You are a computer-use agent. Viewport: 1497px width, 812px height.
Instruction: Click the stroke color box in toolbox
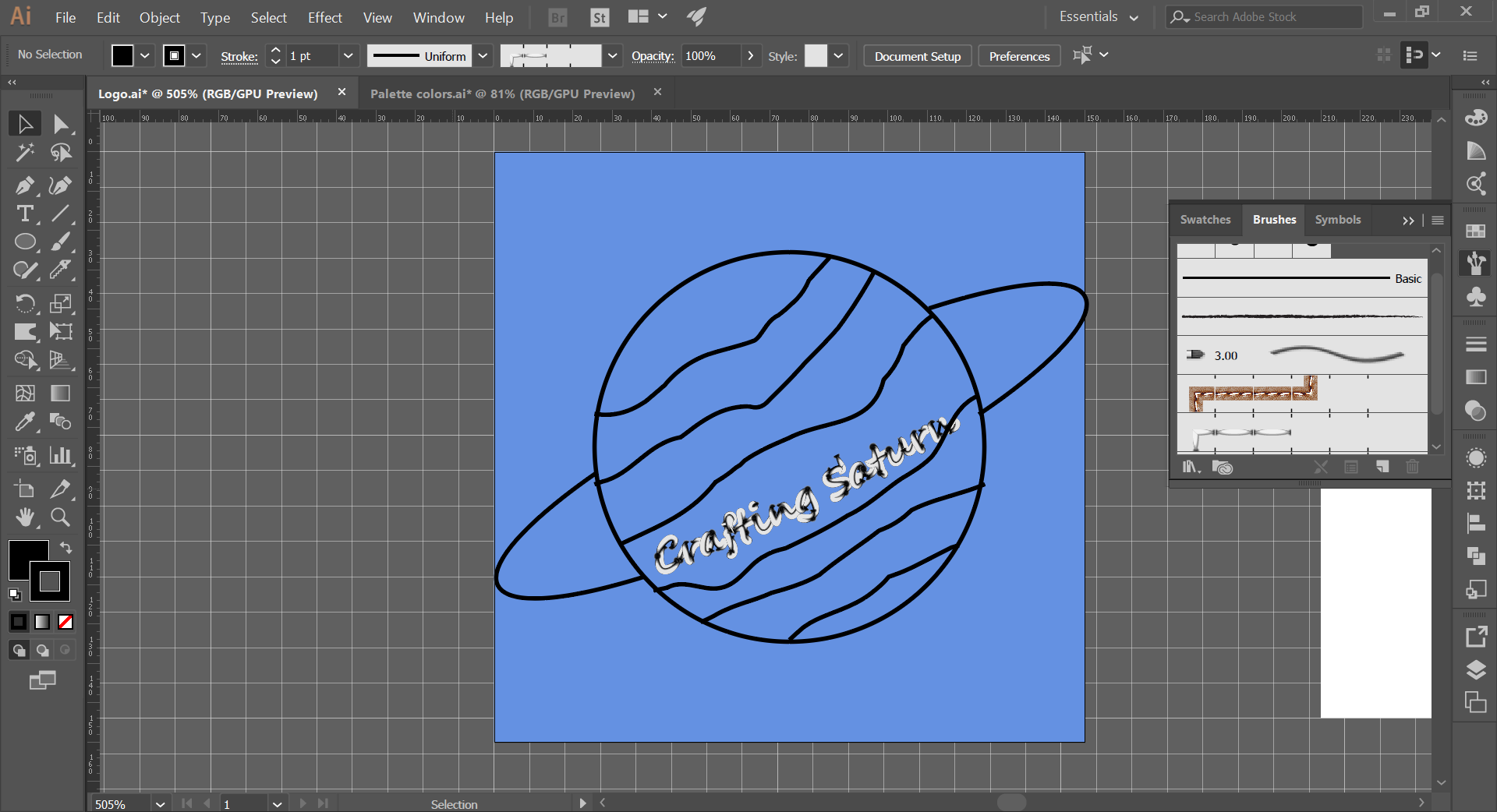pos(50,581)
